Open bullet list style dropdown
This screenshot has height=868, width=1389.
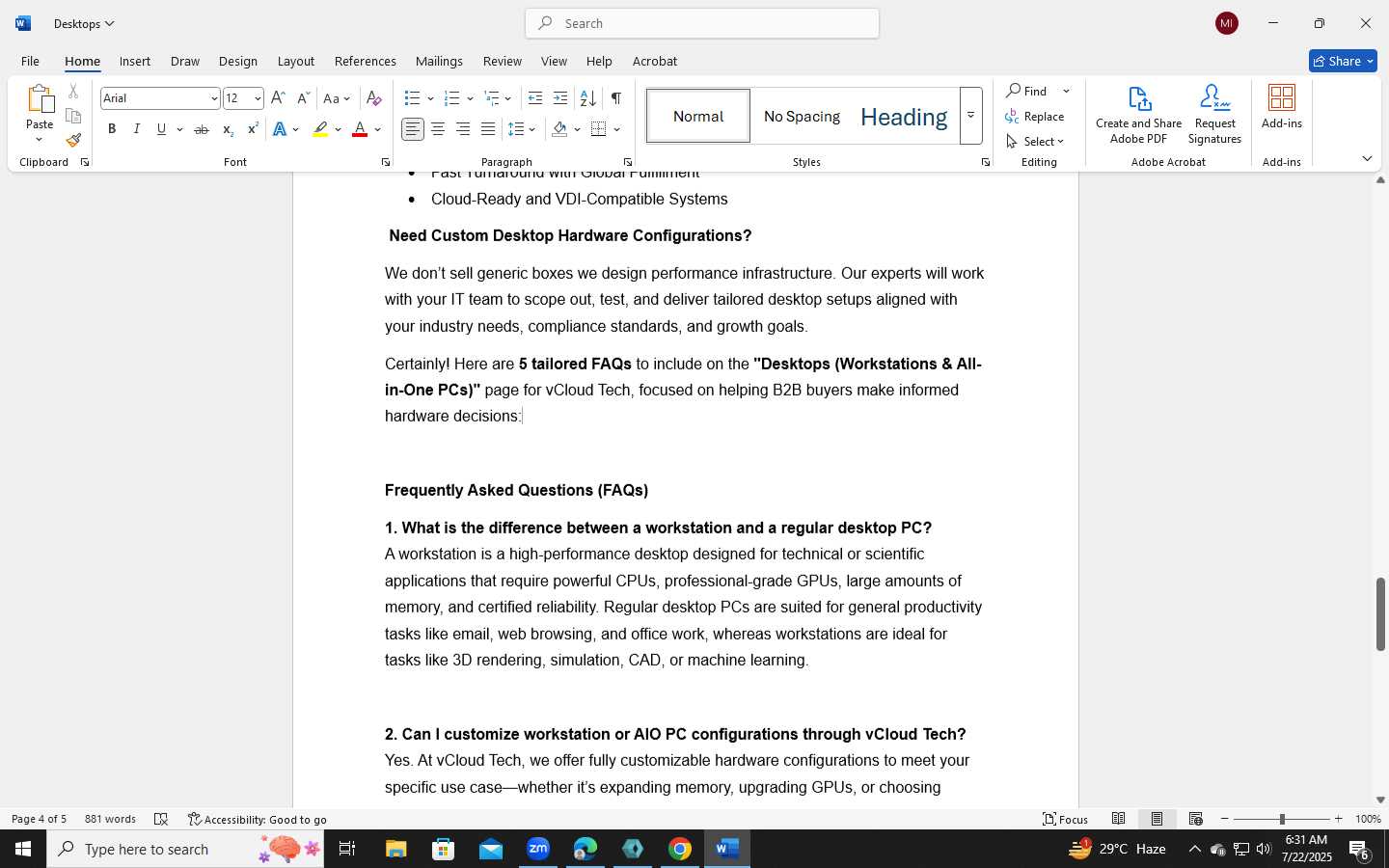click(430, 98)
